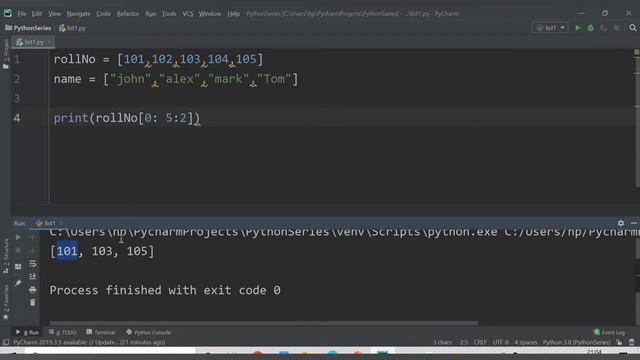The width and height of the screenshot is (640, 360).
Task: Change file encoding UTF-8 in status bar
Action: click(500, 342)
